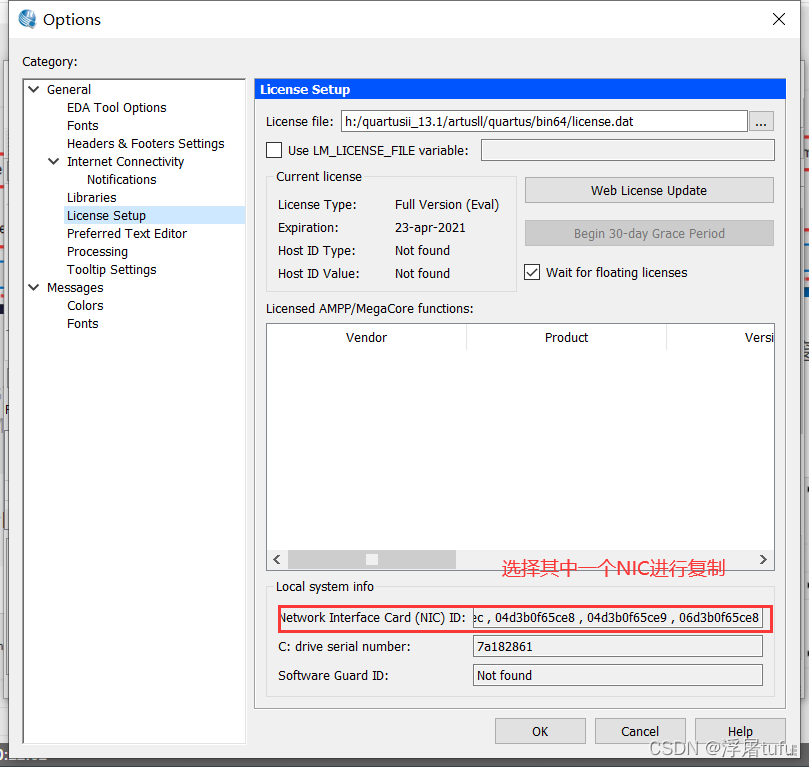Click the Host ID Type label
This screenshot has width=809, height=767.
[317, 251]
